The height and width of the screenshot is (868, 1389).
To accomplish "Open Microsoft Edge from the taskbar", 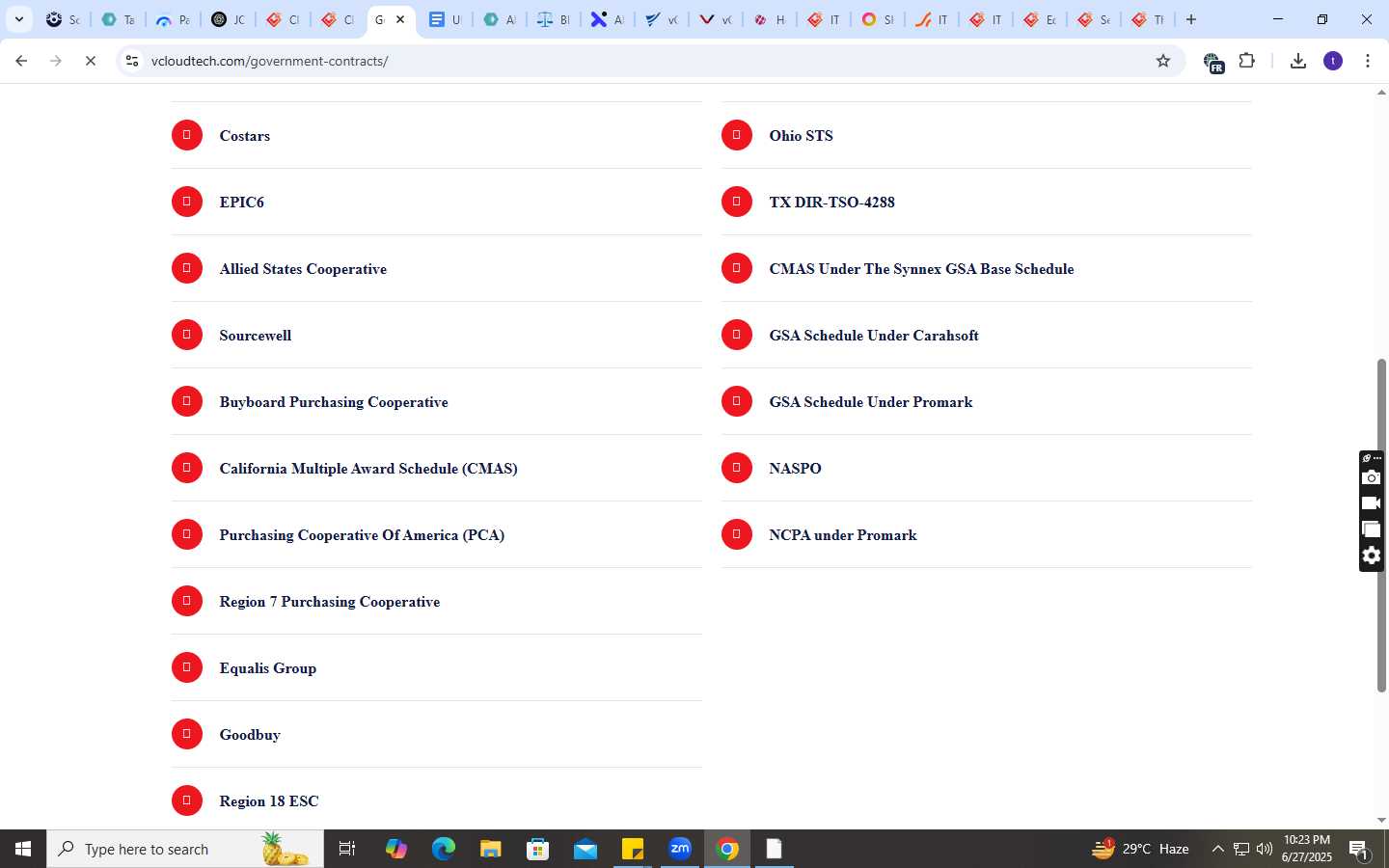I will [x=443, y=849].
